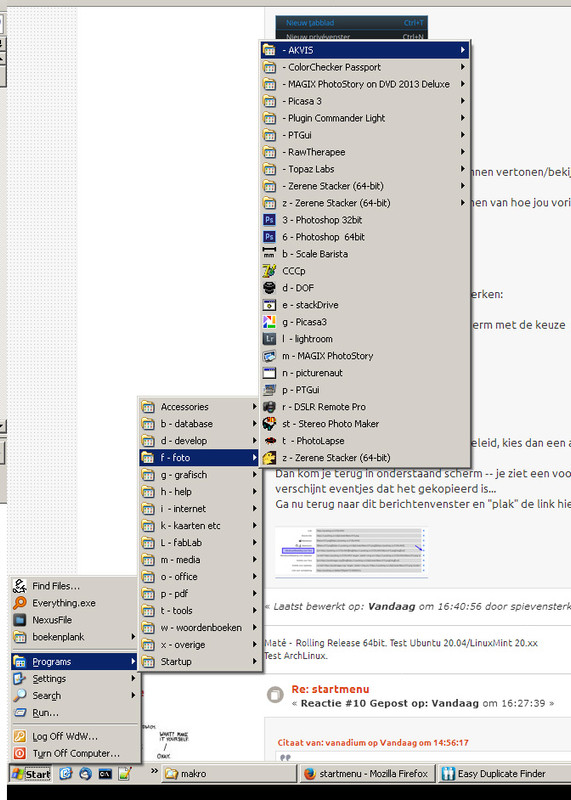The image size is (571, 800).
Task: Expand - ColorChecker Passport folder
Action: (x=365, y=67)
